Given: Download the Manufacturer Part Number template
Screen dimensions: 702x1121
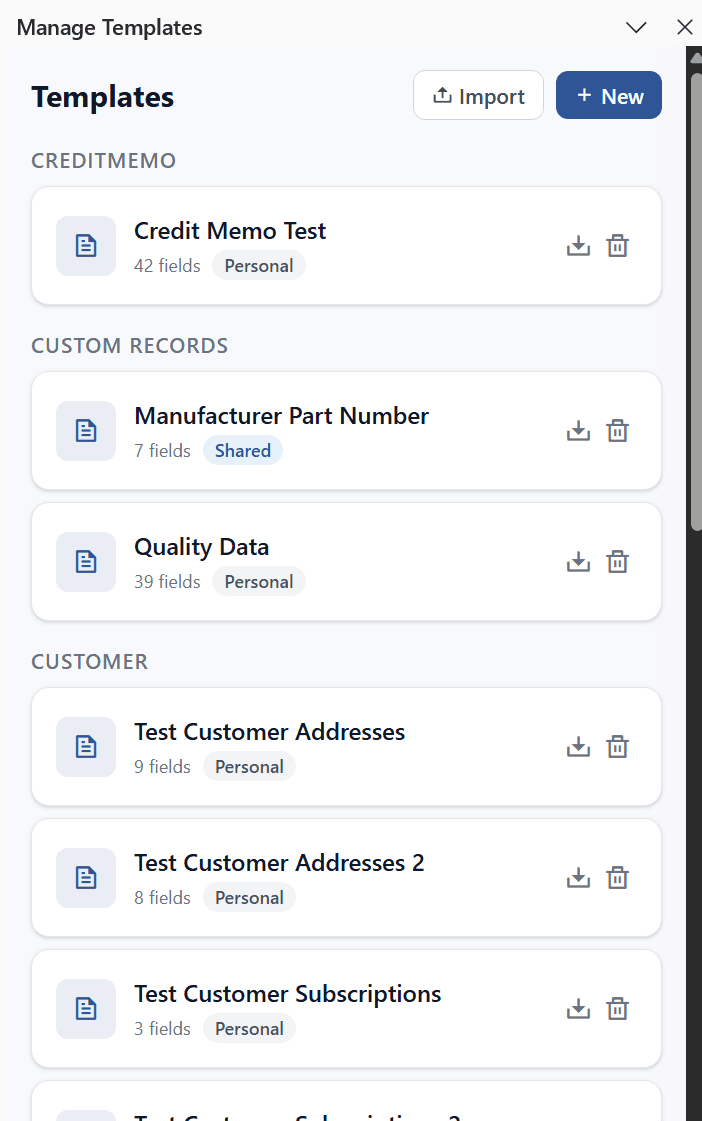Looking at the screenshot, I should (578, 431).
